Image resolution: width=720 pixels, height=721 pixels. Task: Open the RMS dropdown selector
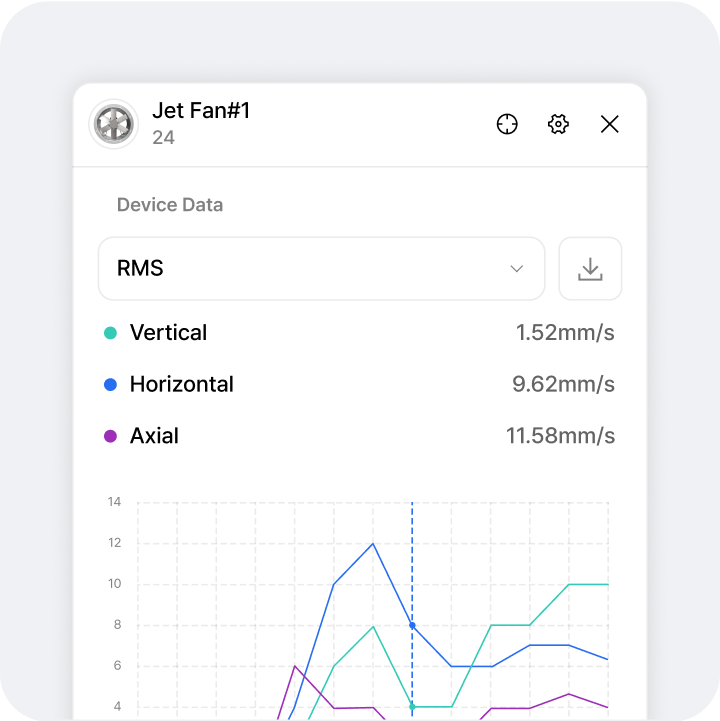coord(320,269)
